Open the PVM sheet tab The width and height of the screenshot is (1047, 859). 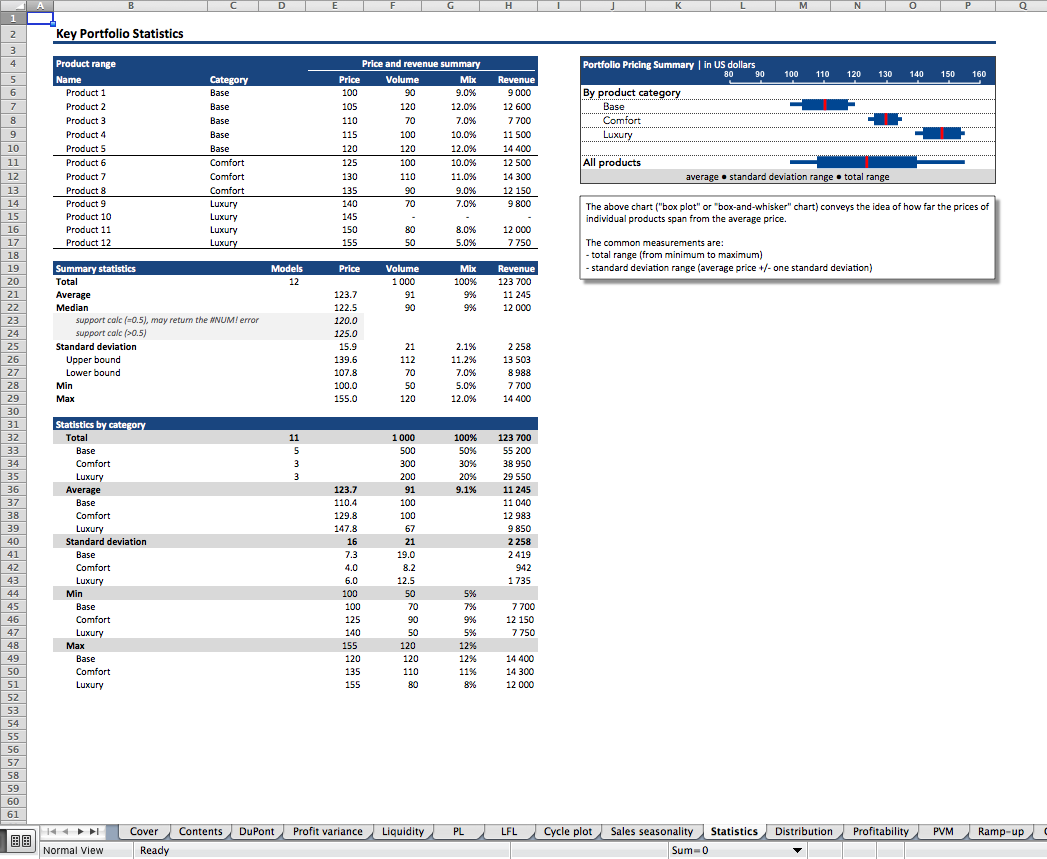943,832
